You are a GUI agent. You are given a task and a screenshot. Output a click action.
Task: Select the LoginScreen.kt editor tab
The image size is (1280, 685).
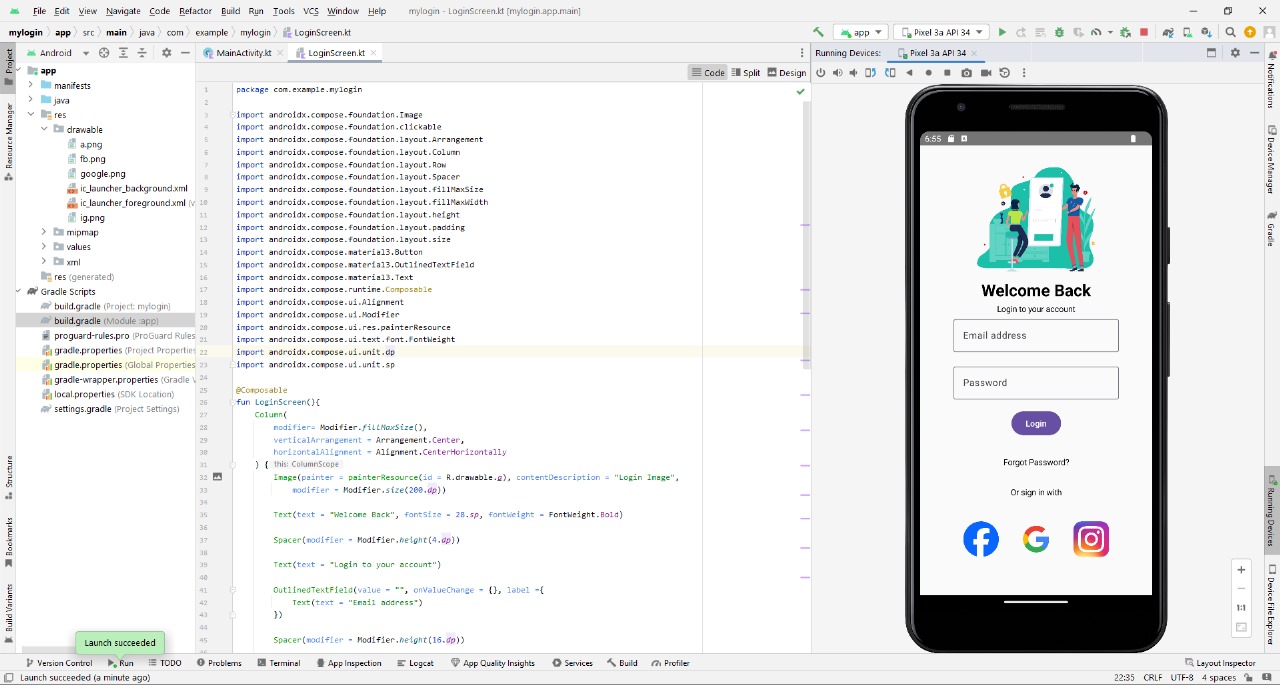[335, 52]
